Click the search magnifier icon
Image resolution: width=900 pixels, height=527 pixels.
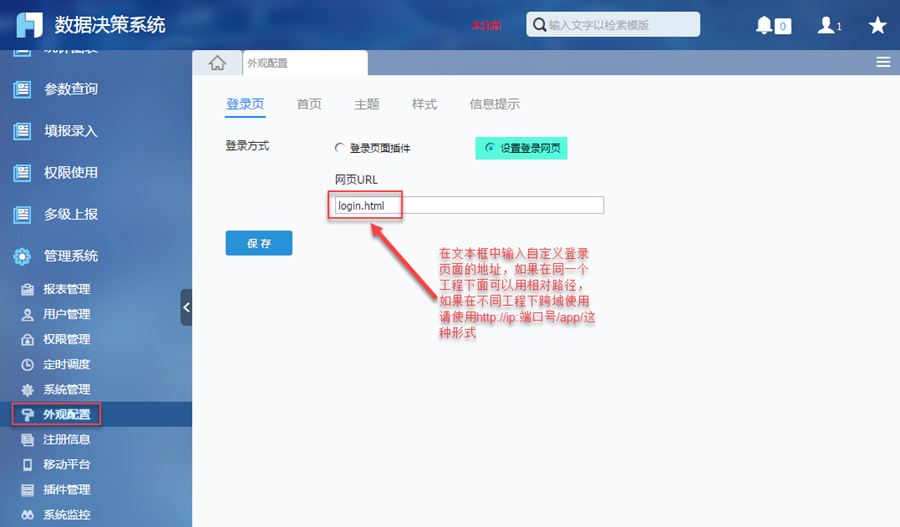pos(539,25)
